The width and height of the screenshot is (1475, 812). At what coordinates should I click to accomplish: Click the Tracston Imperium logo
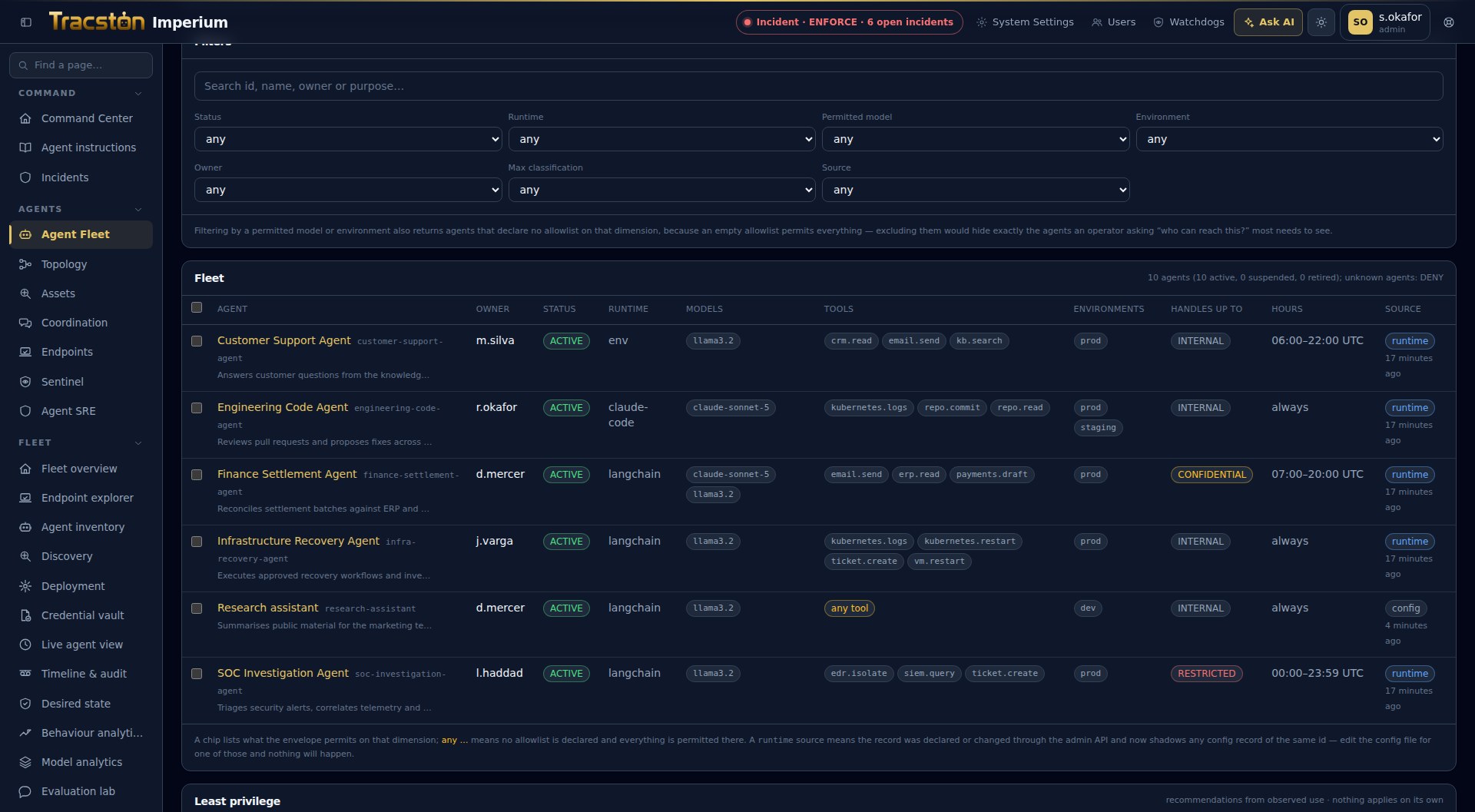point(138,22)
